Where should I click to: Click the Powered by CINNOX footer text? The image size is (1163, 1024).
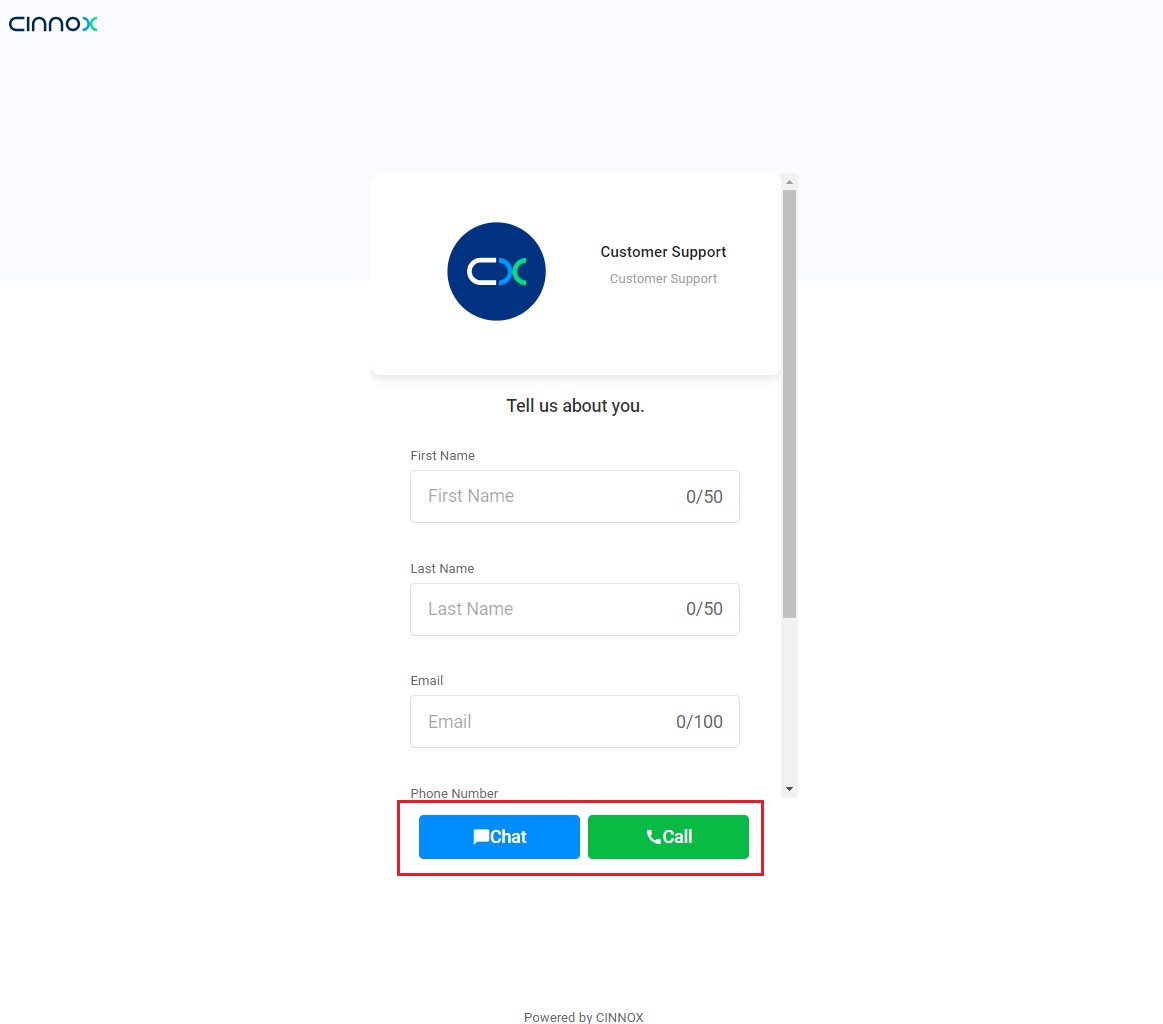click(x=584, y=1017)
